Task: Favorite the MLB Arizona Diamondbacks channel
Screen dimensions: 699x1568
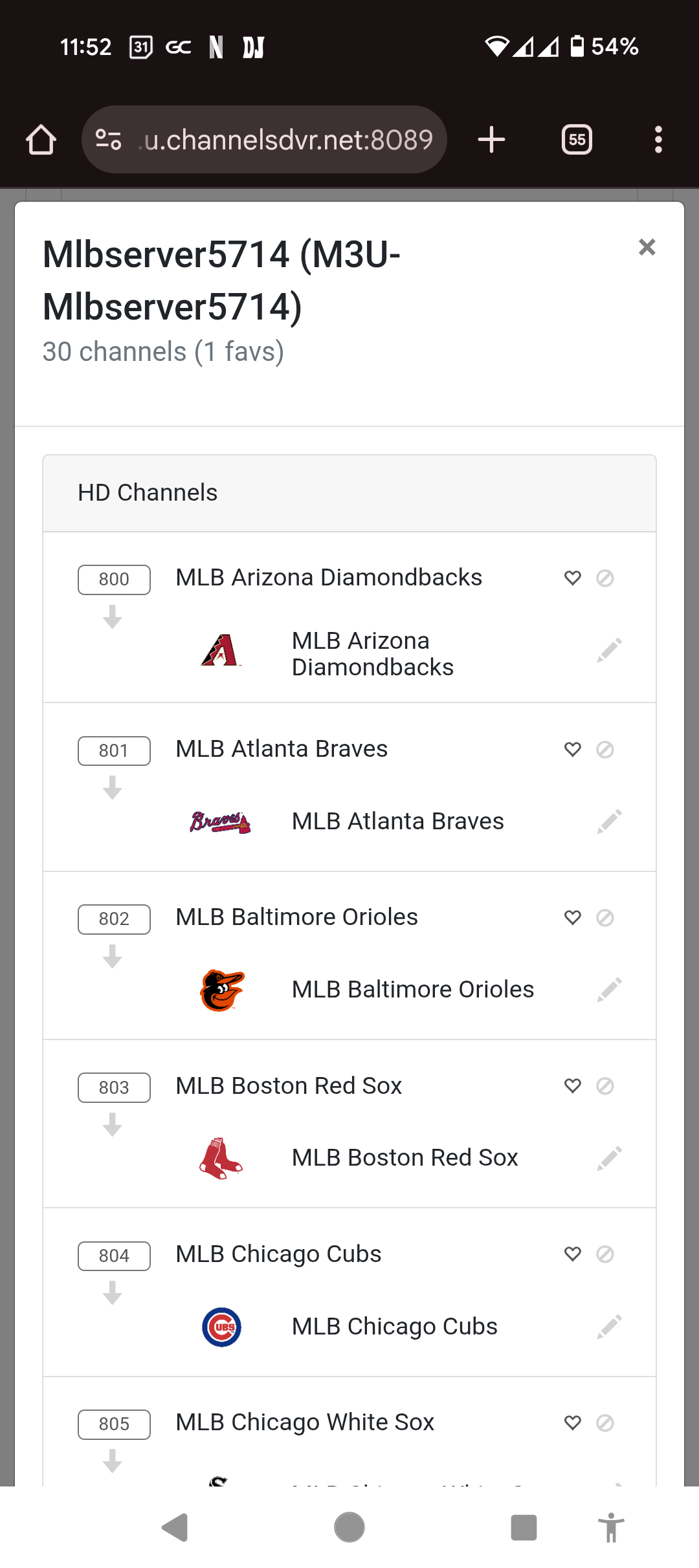Action: tap(573, 578)
